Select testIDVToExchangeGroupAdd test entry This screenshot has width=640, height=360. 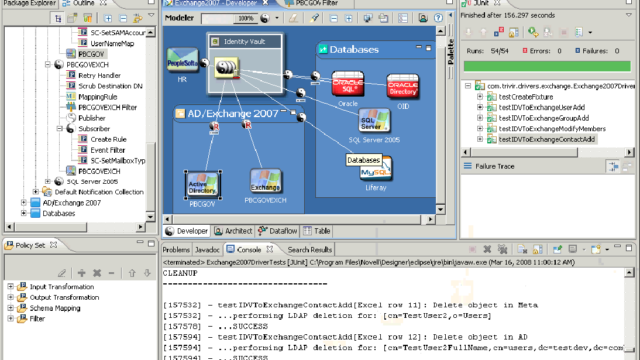[543, 118]
